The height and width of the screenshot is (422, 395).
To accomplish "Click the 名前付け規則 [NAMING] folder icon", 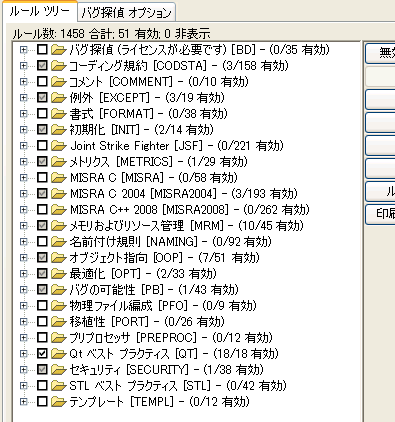I will click(59, 242).
